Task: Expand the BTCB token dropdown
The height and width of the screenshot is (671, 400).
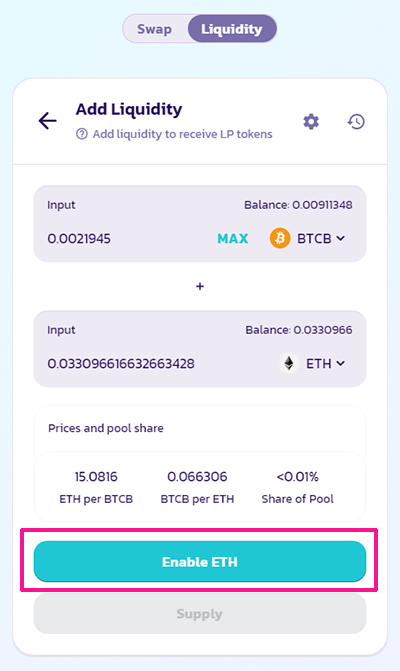Action: point(321,238)
